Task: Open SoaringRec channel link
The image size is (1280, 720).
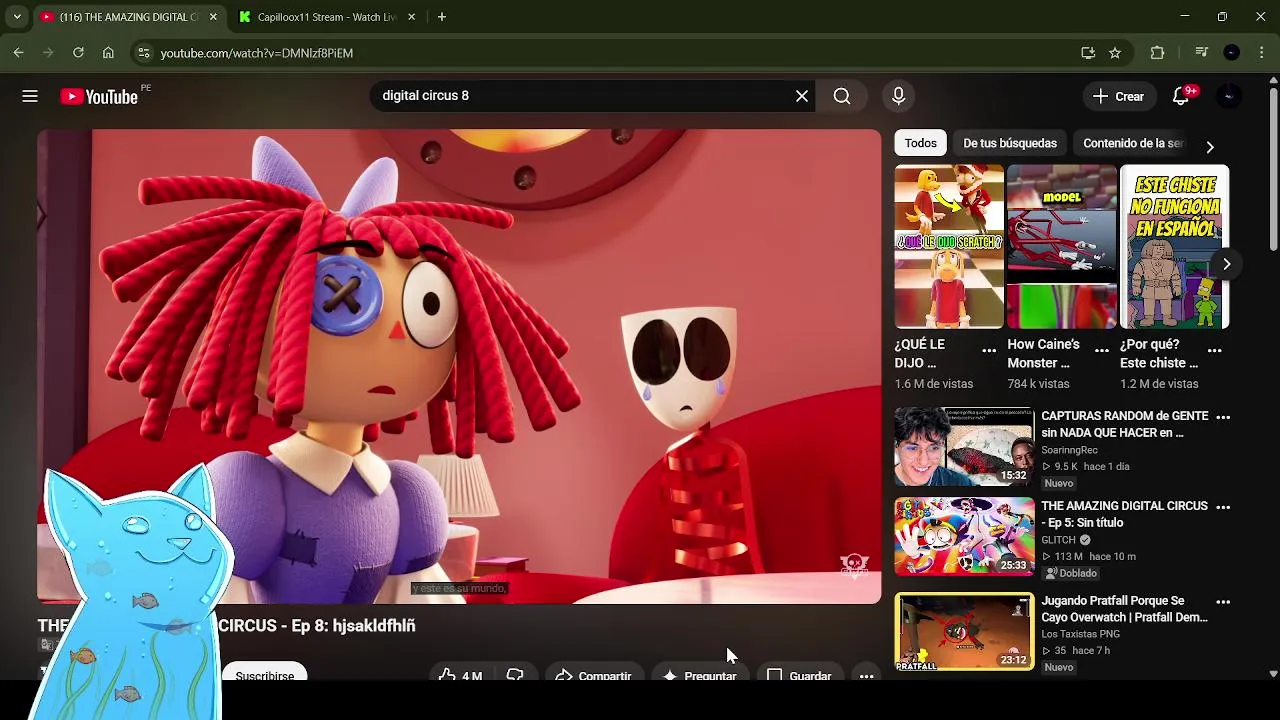Action: click(x=1069, y=450)
